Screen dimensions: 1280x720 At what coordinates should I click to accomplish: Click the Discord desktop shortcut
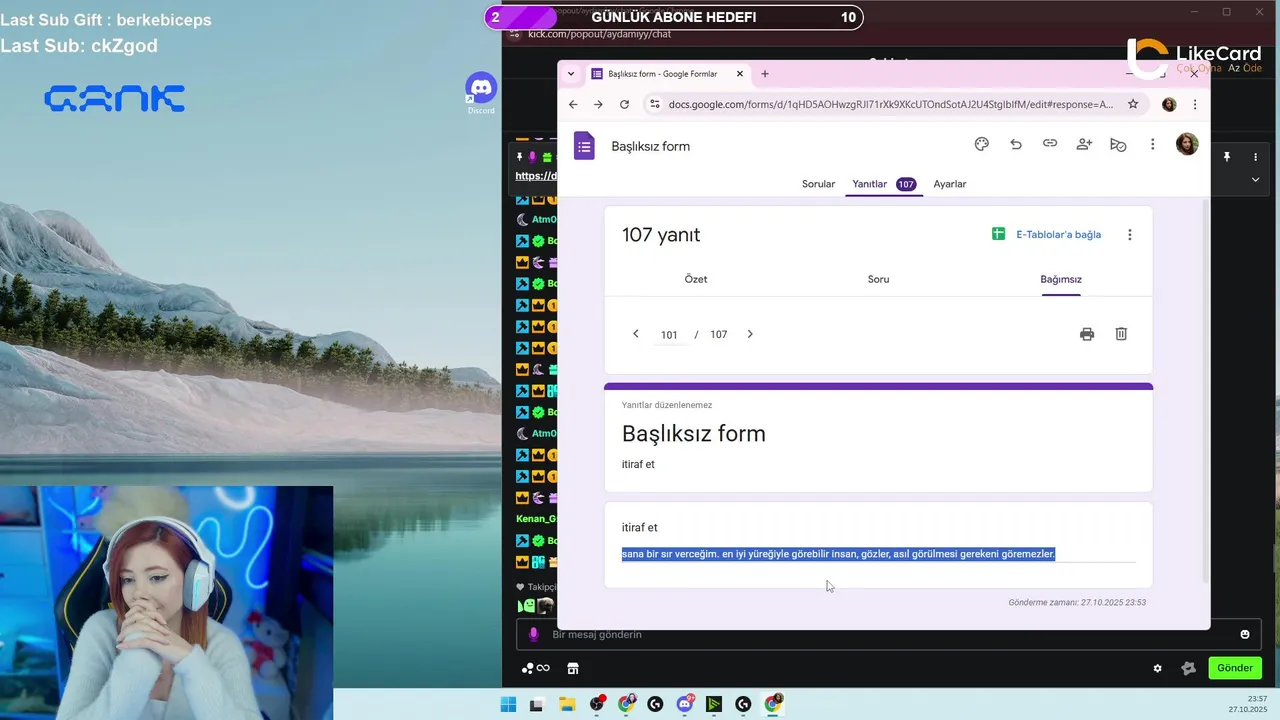[x=481, y=93]
